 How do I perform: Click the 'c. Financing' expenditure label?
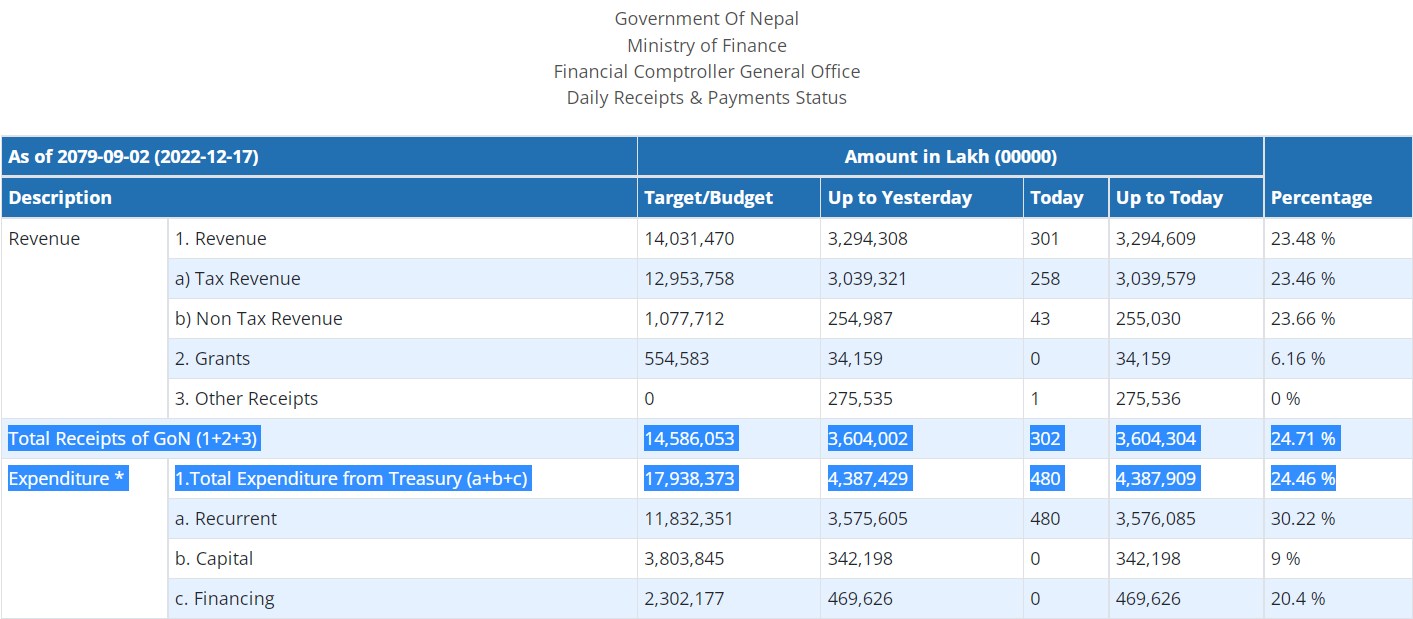pos(224,599)
